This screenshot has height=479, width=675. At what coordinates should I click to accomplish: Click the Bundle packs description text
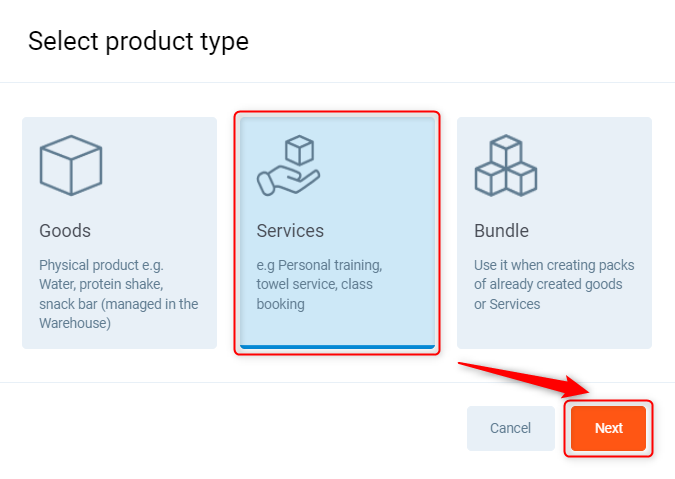click(x=554, y=284)
